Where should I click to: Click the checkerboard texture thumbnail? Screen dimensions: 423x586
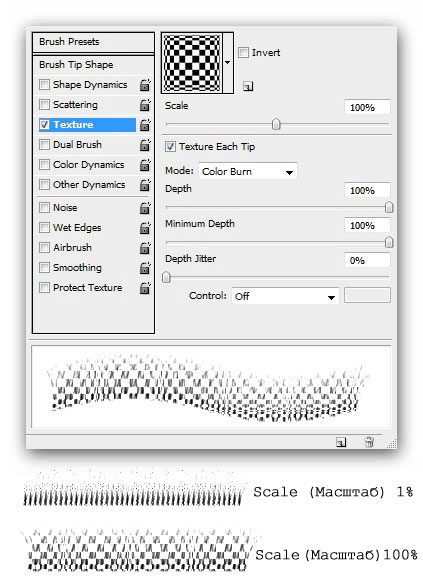pyautogui.click(x=192, y=63)
